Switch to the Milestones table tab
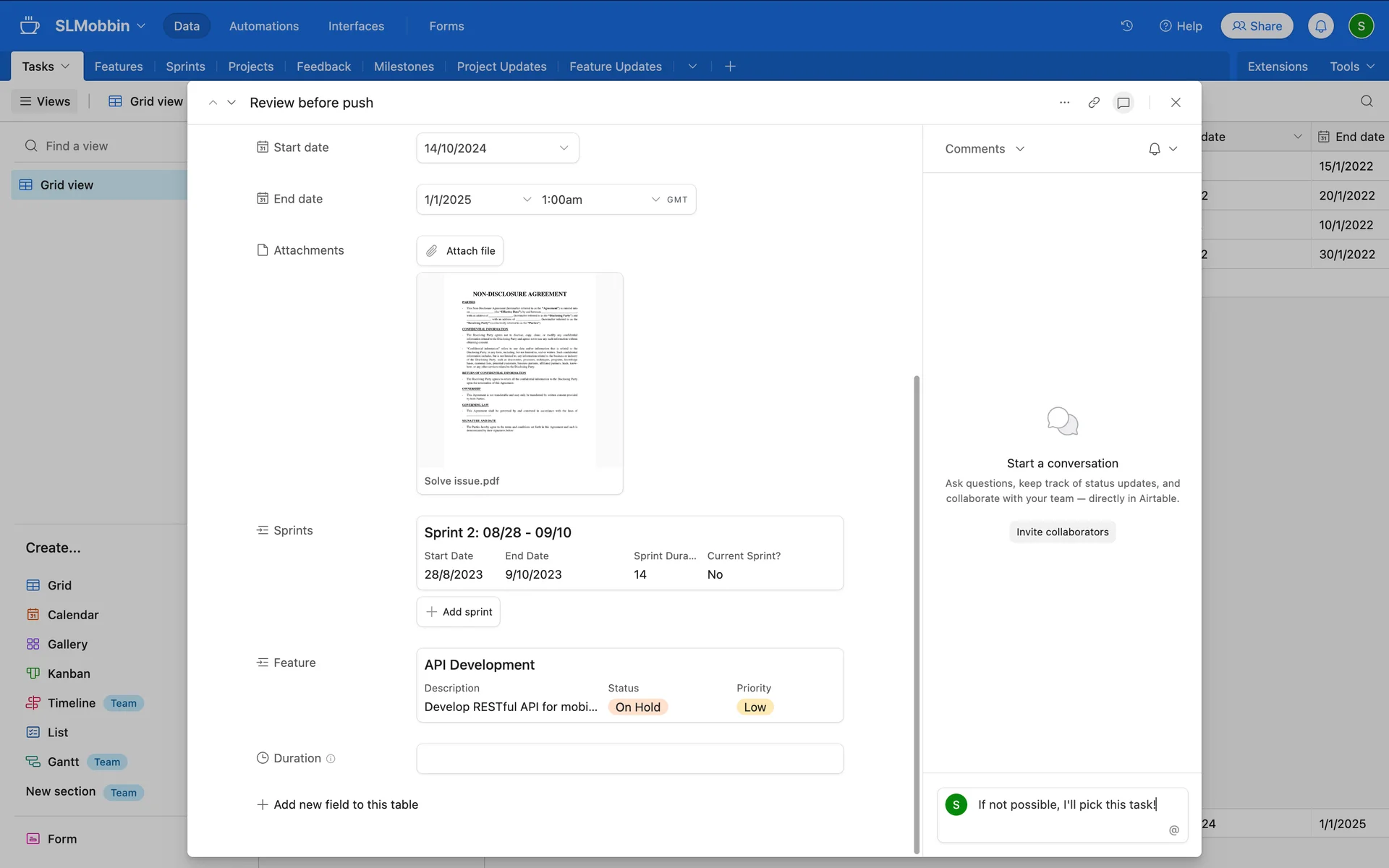This screenshot has height=868, width=1389. 404,67
